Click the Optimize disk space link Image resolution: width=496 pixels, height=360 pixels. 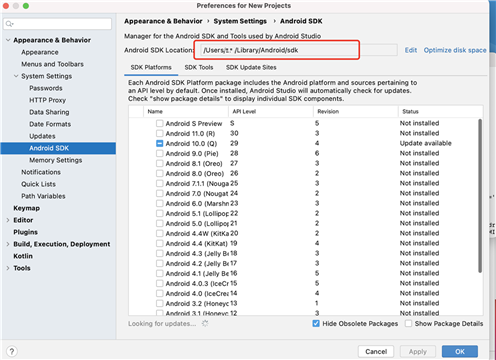point(455,50)
